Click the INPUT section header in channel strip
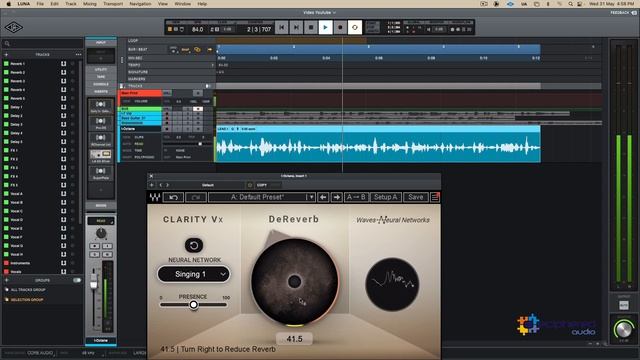 click(101, 42)
